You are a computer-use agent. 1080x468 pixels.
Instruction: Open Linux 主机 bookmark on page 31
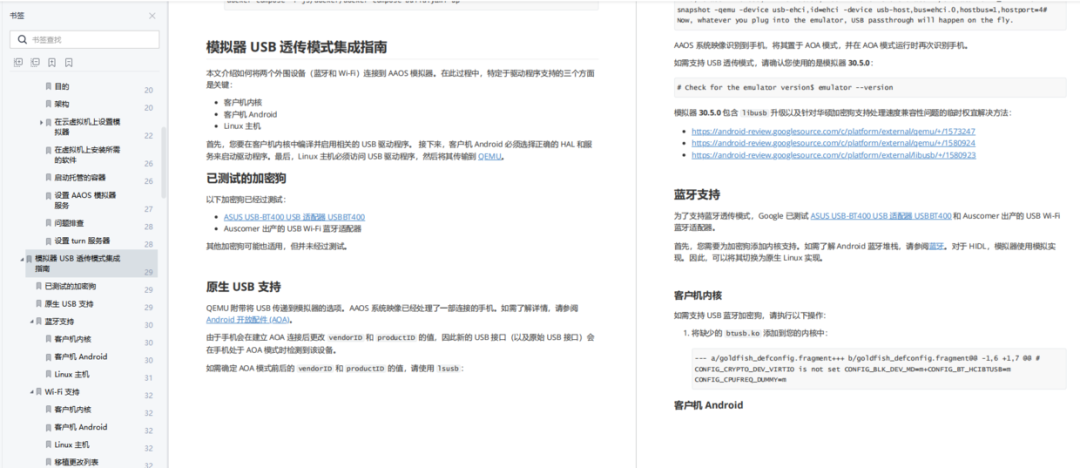(72, 374)
